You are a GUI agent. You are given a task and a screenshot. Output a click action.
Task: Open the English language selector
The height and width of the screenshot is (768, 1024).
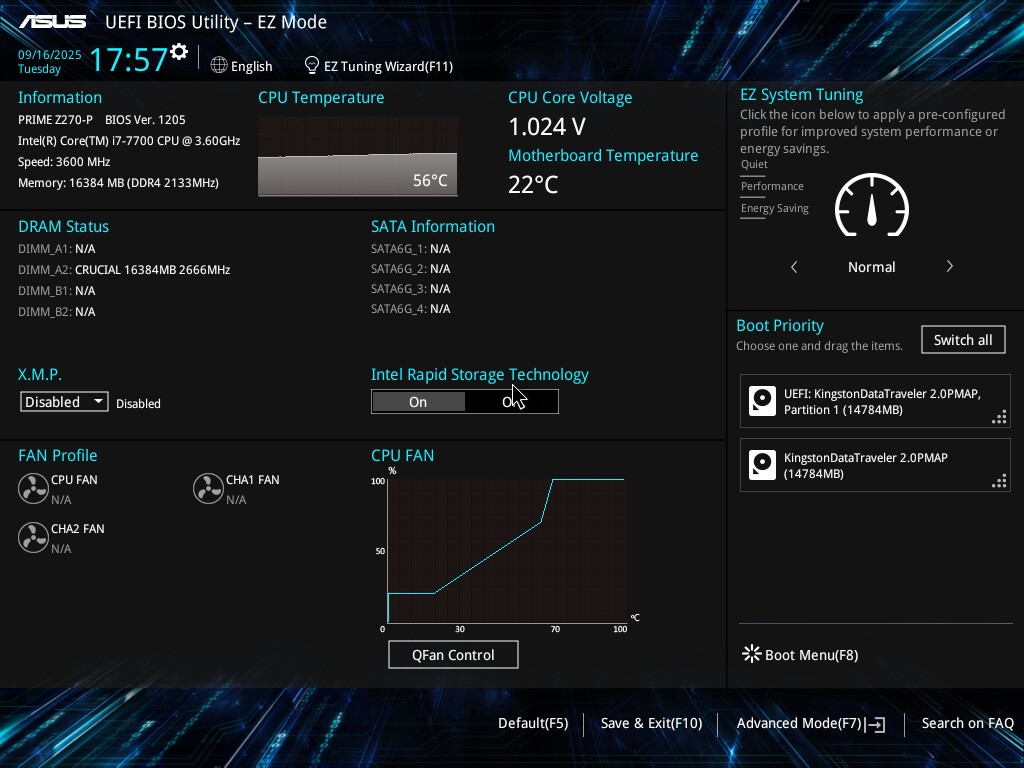click(x=251, y=66)
